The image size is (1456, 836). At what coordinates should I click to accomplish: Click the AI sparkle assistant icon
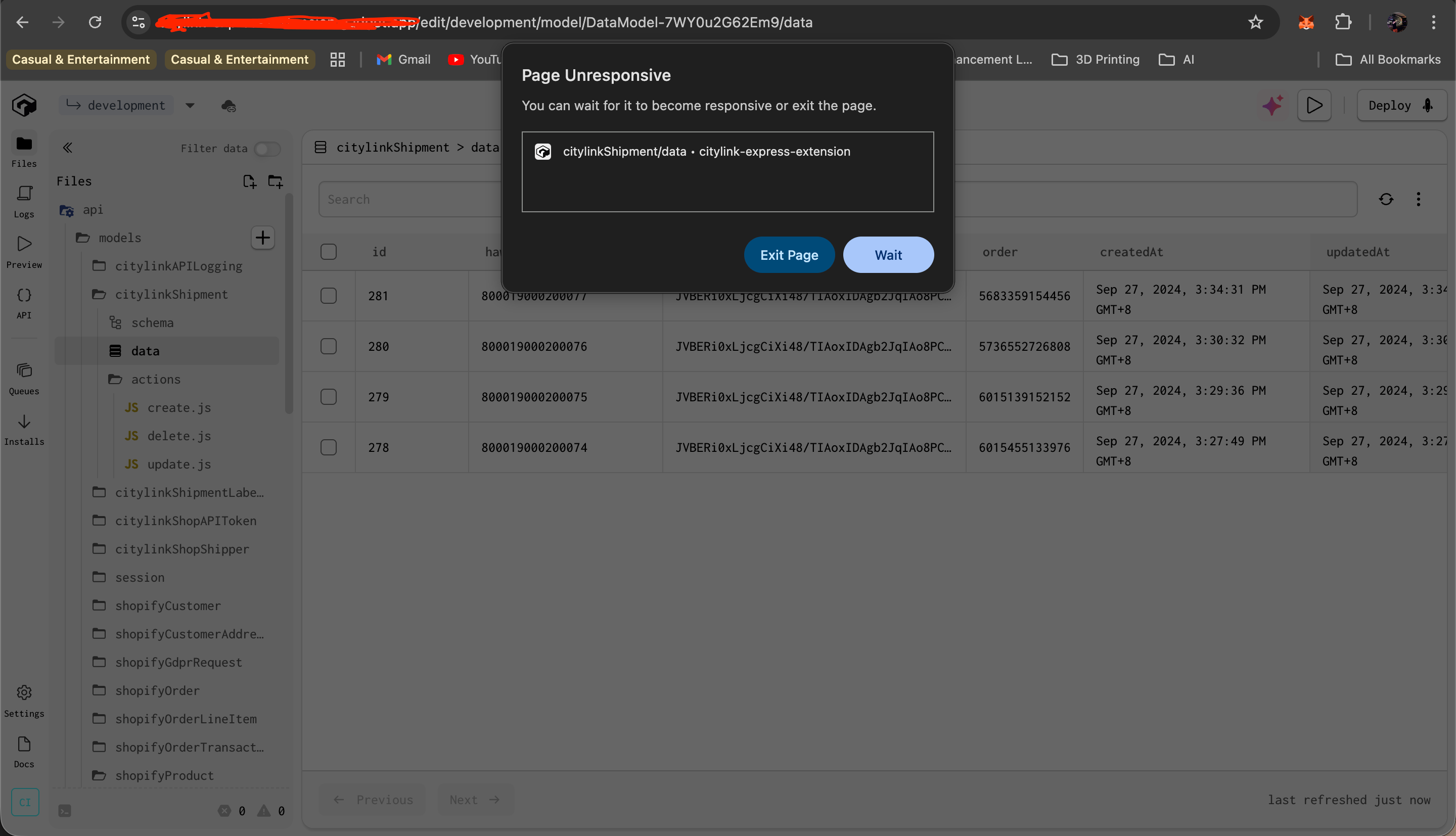[1272, 106]
